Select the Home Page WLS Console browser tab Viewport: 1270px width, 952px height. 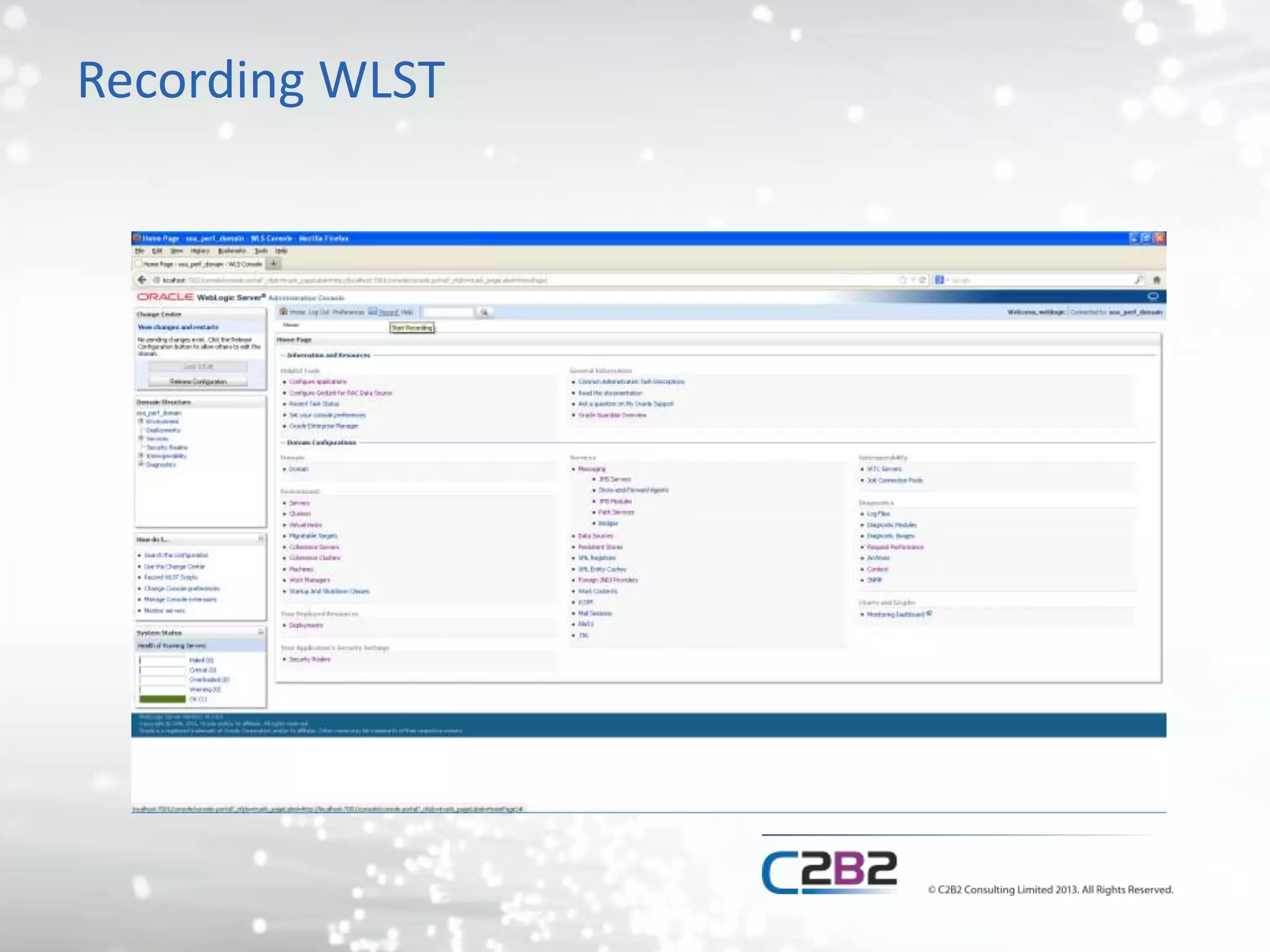coord(199,264)
